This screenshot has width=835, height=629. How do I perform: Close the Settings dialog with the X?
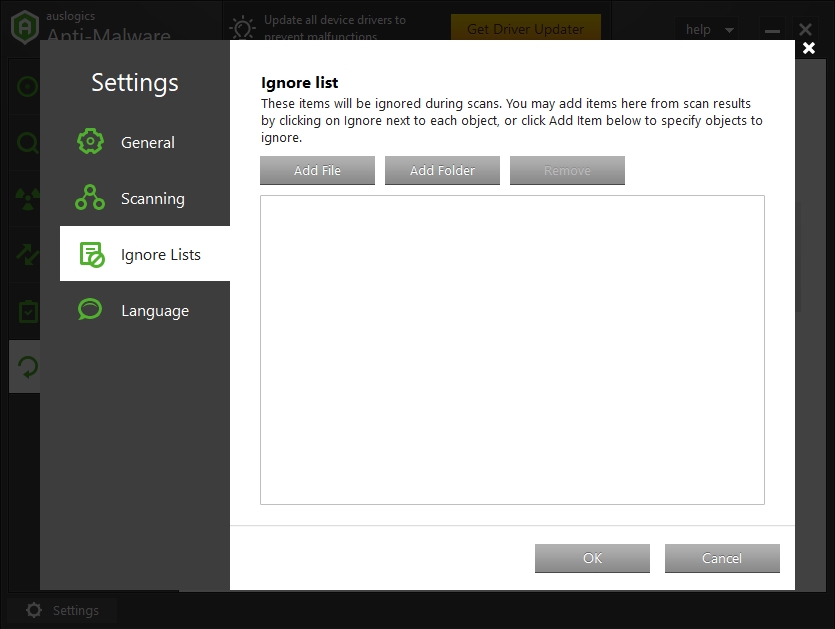[x=808, y=48]
